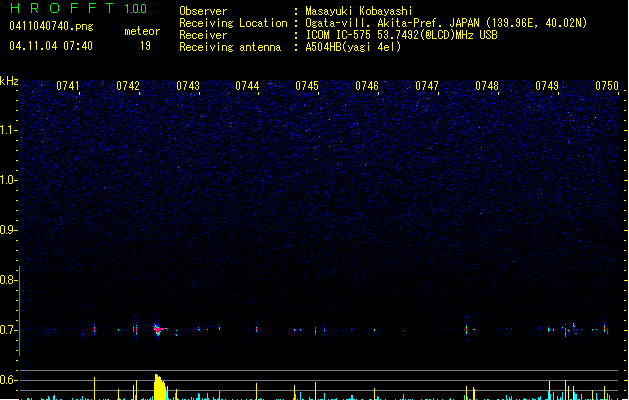This screenshot has height=400, width=629.
Task: Click the 0743 time marker
Action: point(188,86)
